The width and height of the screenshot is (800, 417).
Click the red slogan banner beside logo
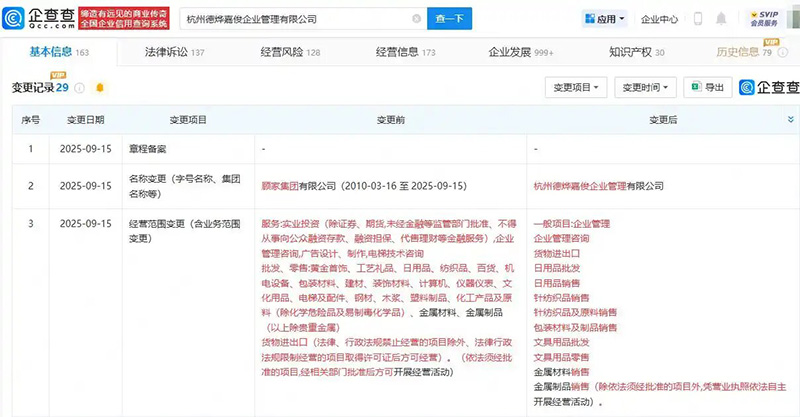[124, 18]
